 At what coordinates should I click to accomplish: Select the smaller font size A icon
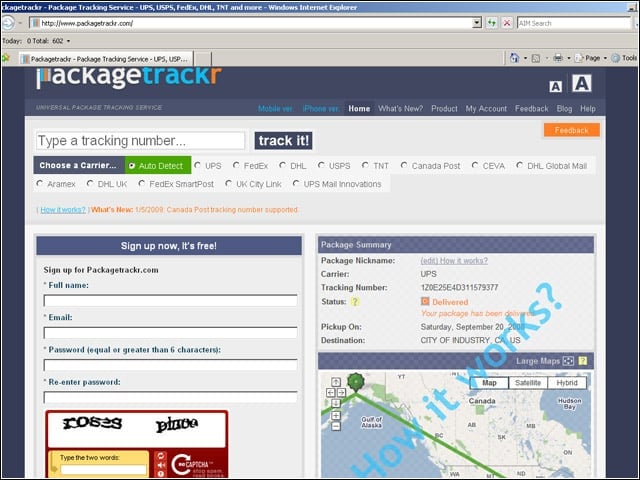pyautogui.click(x=555, y=87)
